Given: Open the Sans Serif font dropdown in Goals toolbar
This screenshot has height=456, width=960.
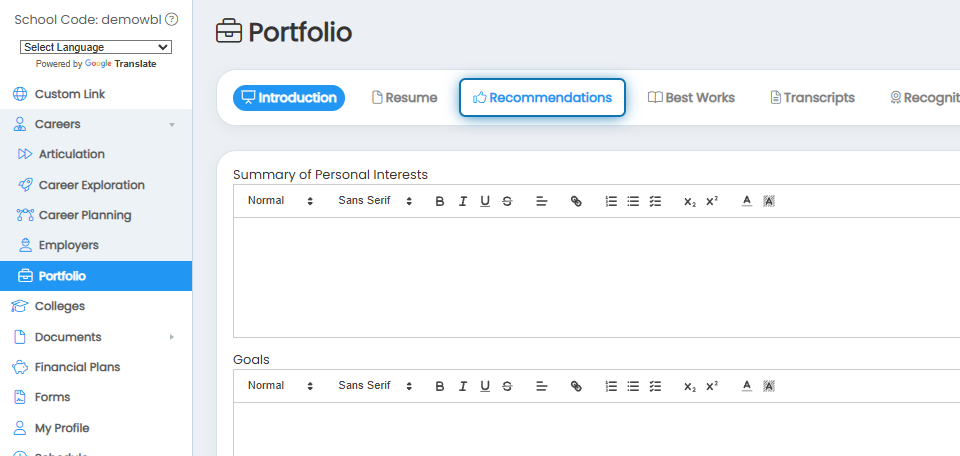Looking at the screenshot, I should click(375, 386).
